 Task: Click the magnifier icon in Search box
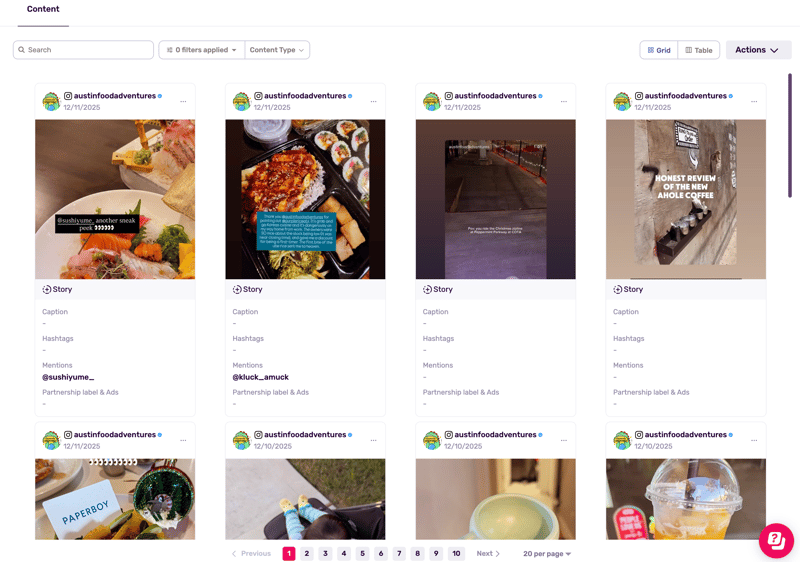(21, 50)
